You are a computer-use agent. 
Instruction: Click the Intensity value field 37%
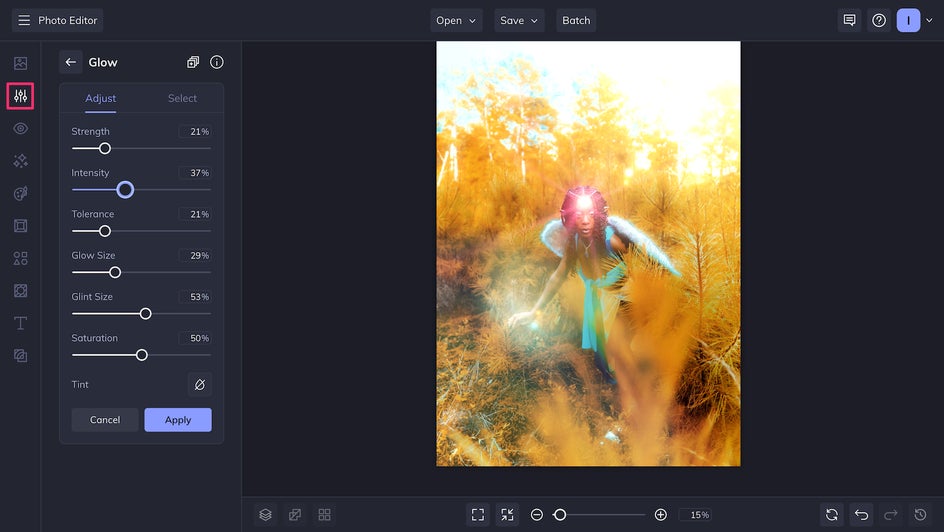click(x=195, y=173)
